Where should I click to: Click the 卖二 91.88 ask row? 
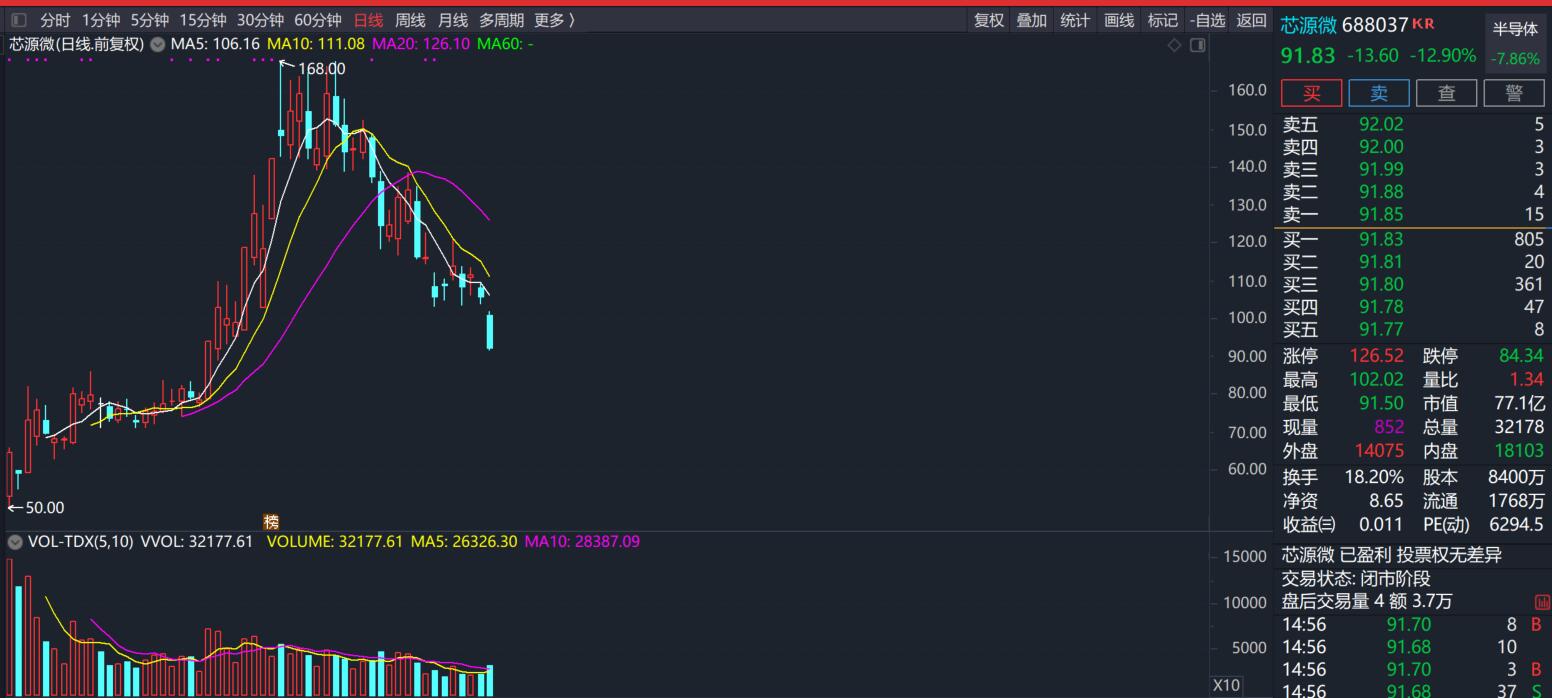click(1413, 191)
